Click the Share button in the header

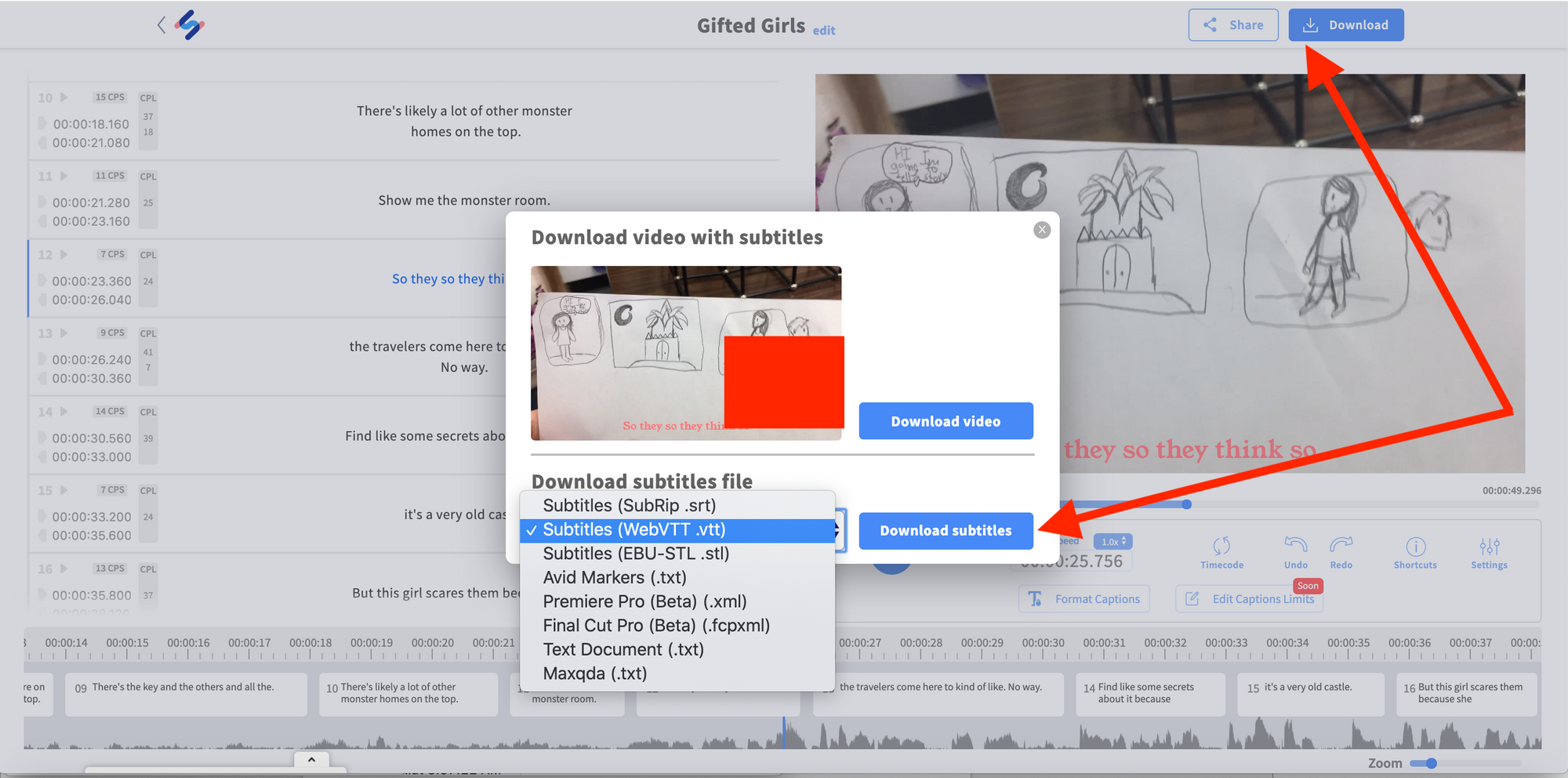pyautogui.click(x=1232, y=25)
